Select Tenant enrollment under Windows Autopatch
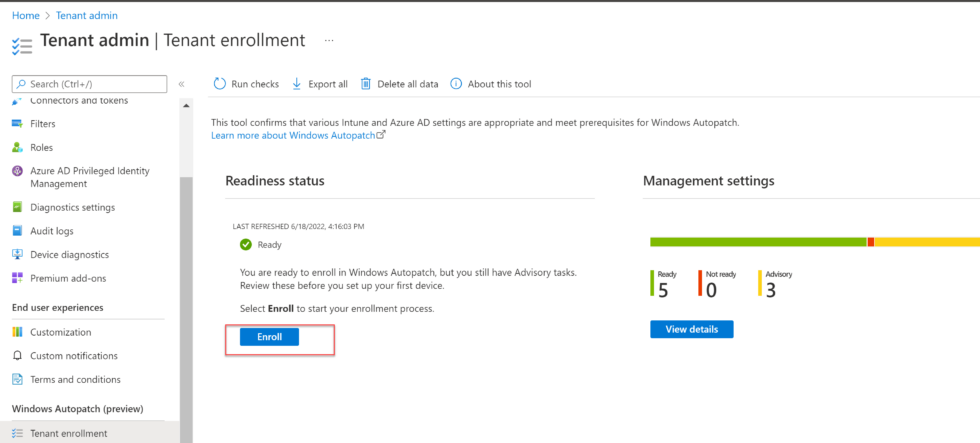 (x=69, y=433)
